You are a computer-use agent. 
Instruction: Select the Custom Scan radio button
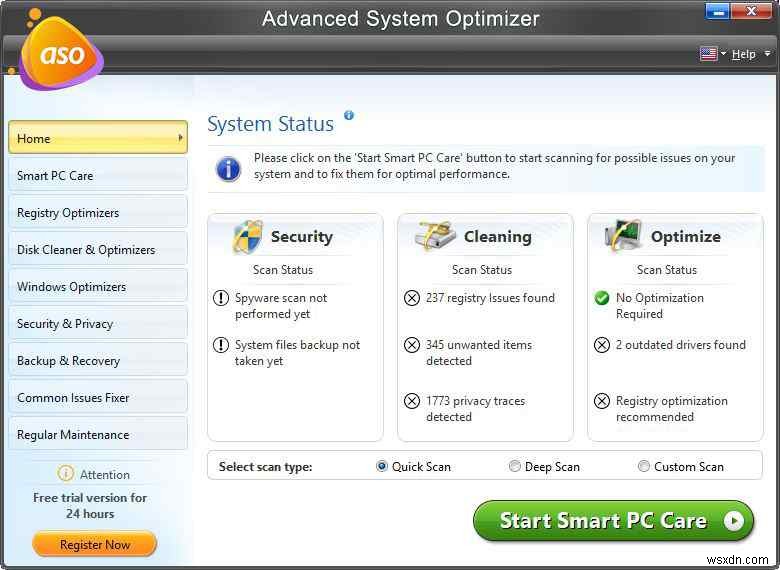tap(644, 466)
